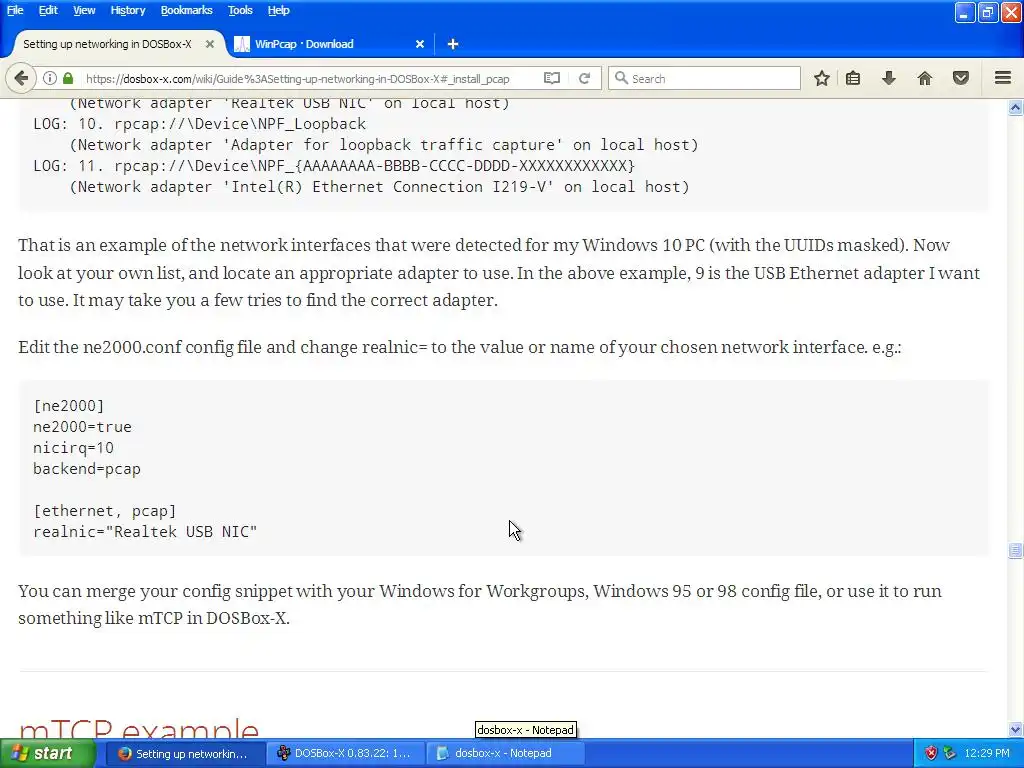
Task: Click the '[ethernet, pcap]' code line
Action: tap(104, 511)
